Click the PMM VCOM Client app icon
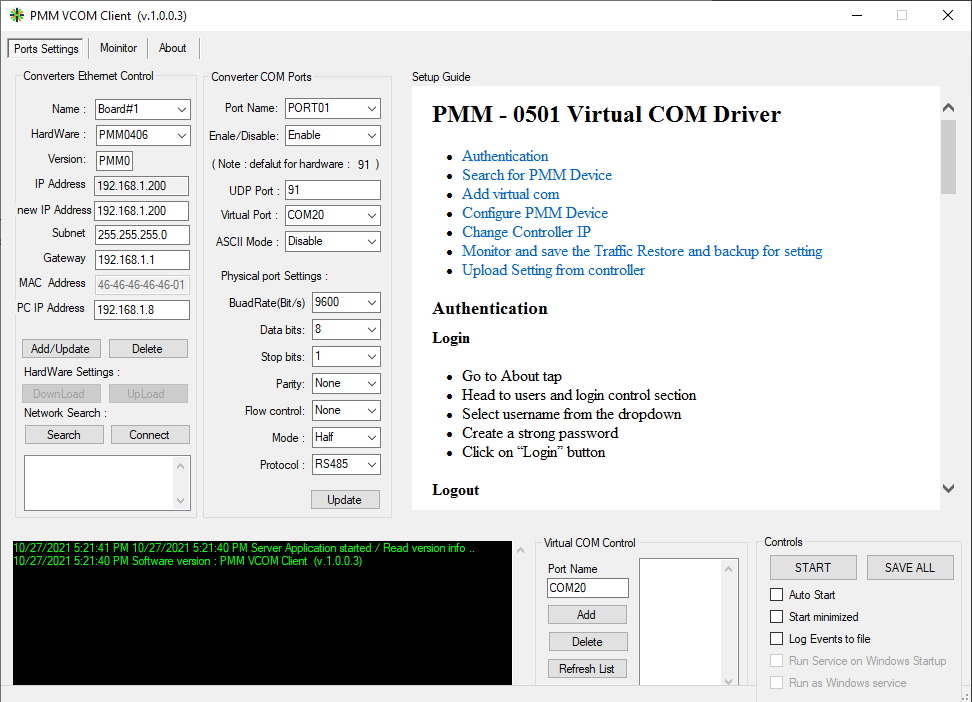This screenshot has height=702, width=972. 17,15
